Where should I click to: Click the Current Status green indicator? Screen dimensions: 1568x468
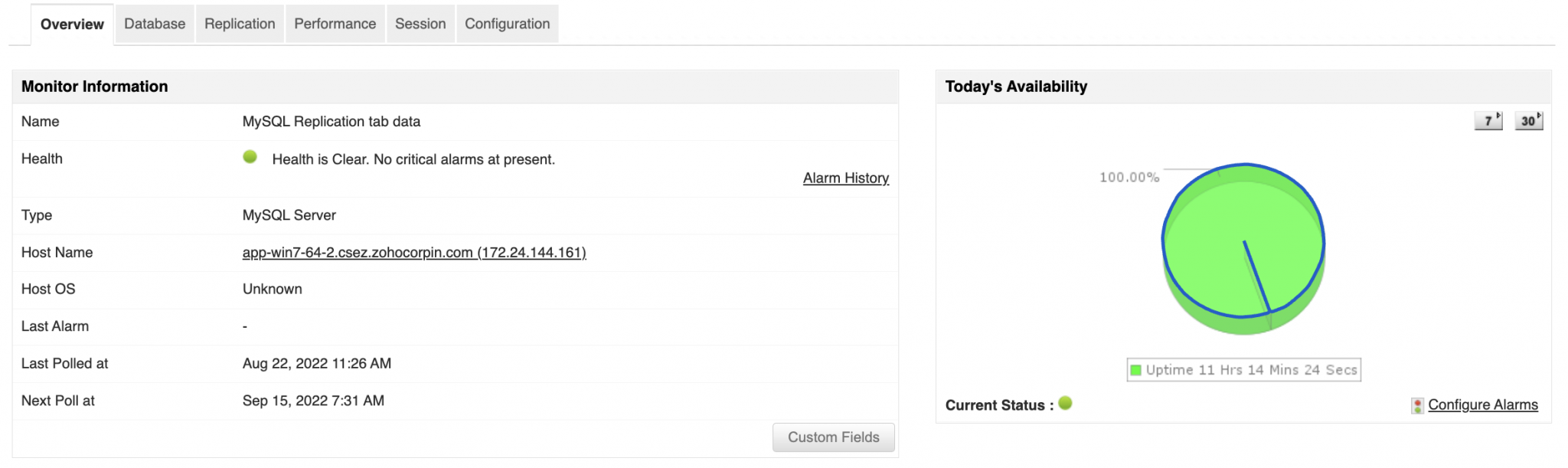point(1065,404)
